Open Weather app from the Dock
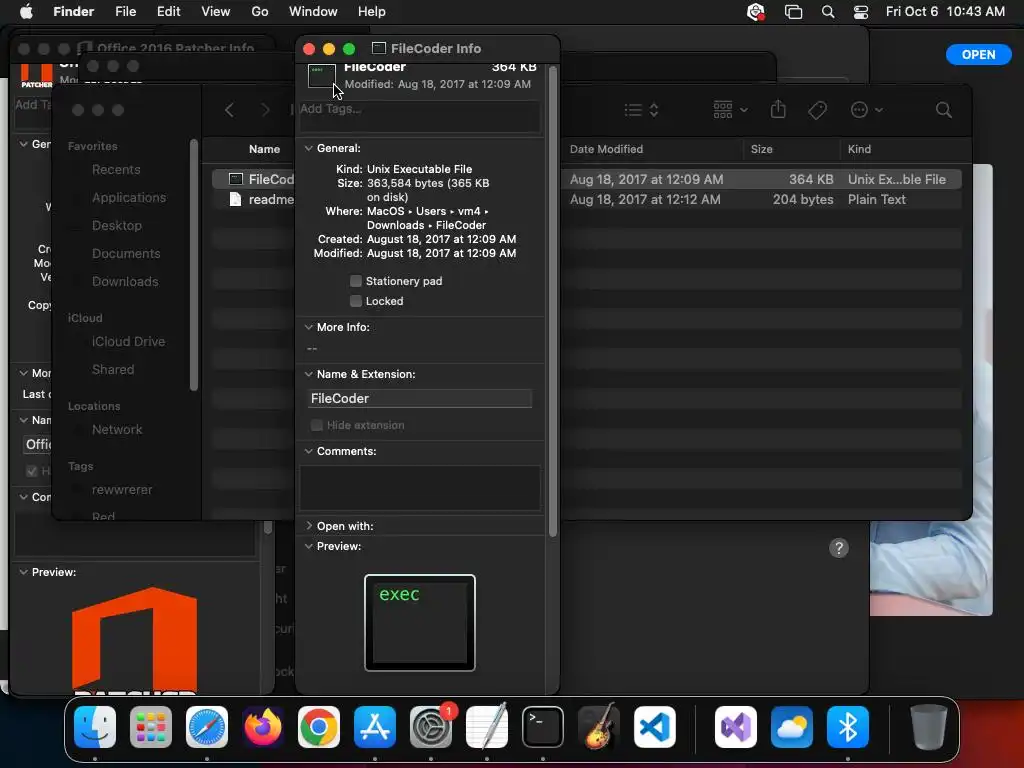This screenshot has width=1024, height=768. click(x=792, y=727)
